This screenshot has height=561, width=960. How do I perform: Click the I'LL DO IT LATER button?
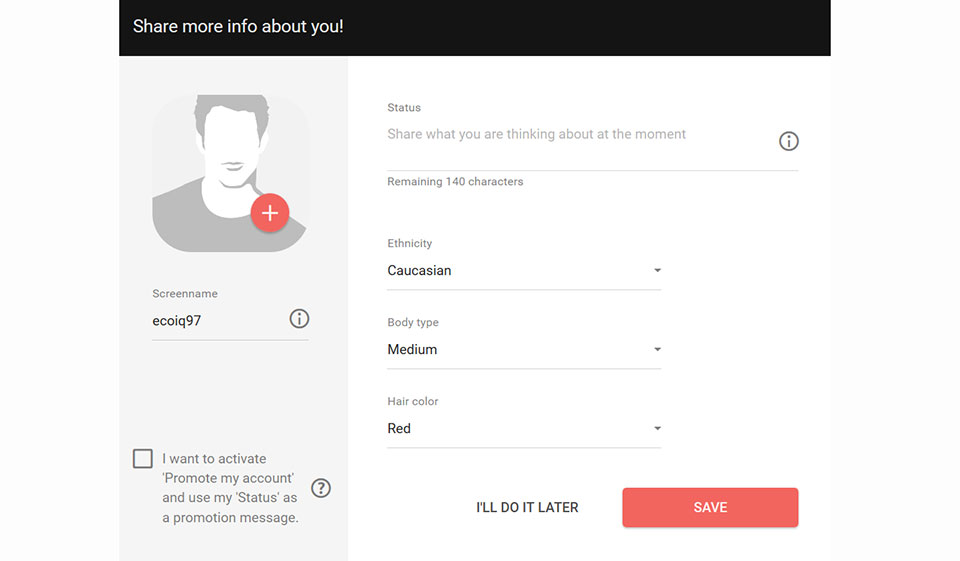tap(527, 507)
